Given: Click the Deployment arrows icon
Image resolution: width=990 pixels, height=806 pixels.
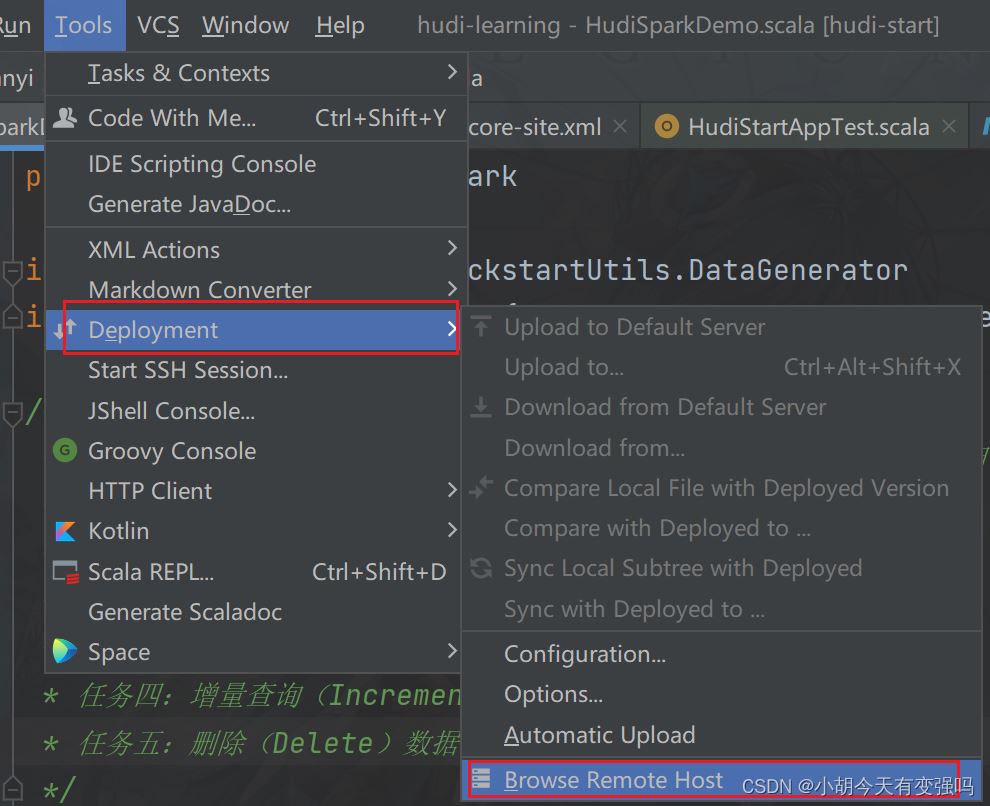Looking at the screenshot, I should [x=65, y=329].
